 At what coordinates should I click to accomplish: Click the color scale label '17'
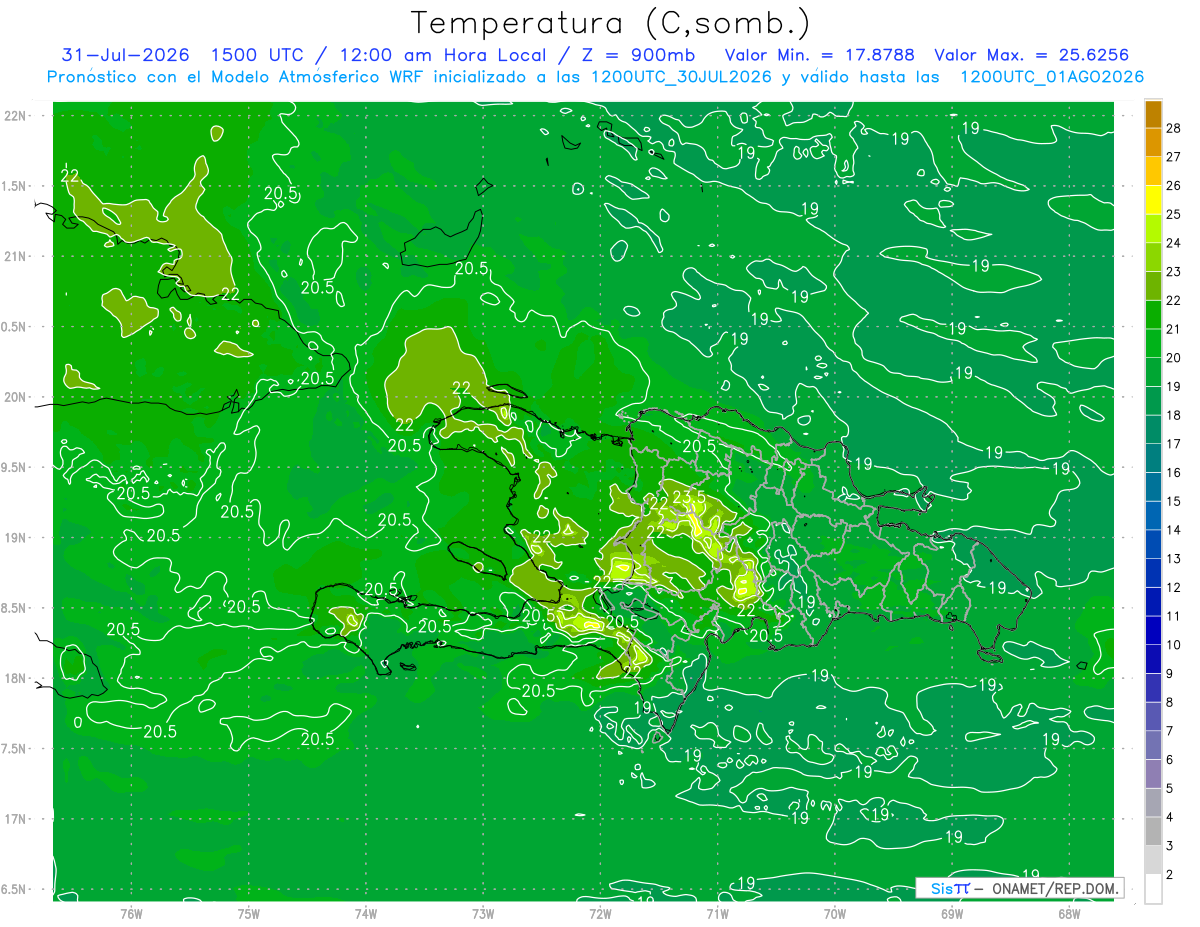tap(1174, 444)
